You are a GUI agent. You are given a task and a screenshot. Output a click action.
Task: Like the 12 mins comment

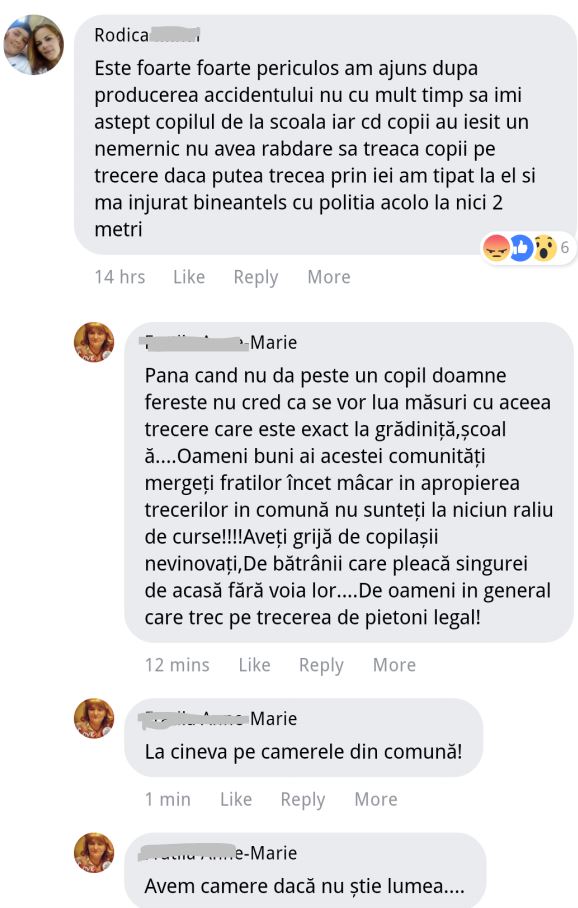pos(254,665)
